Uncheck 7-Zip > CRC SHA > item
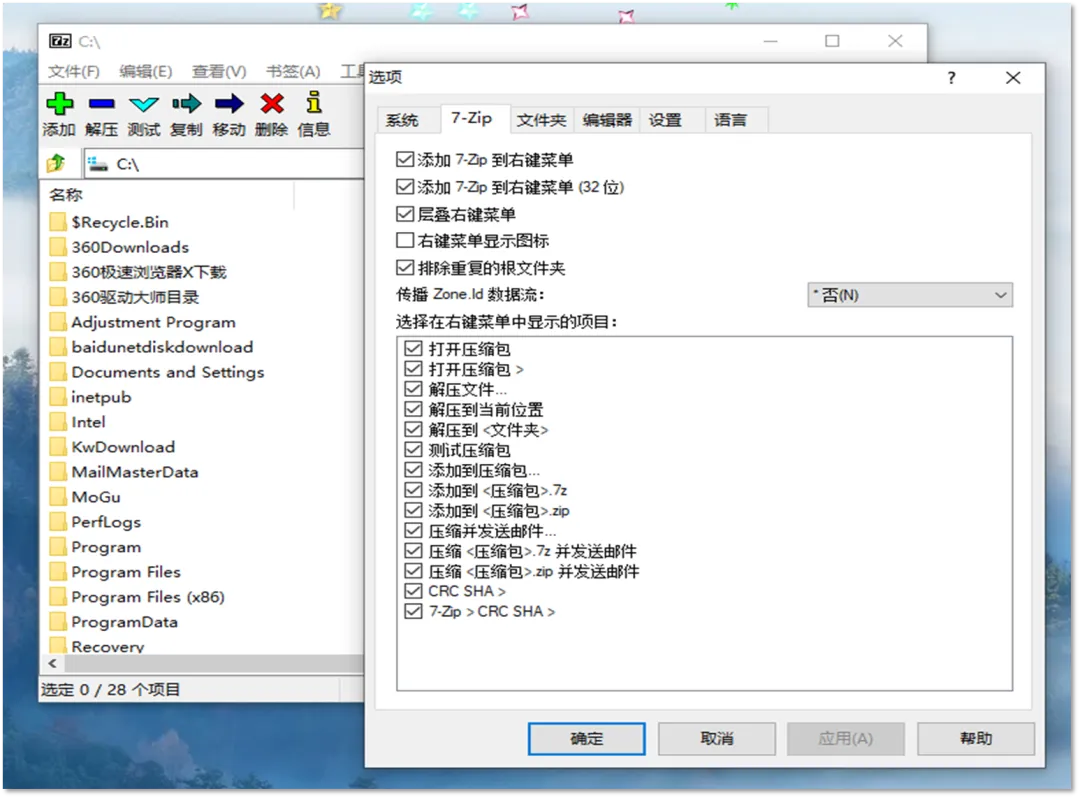The height and width of the screenshot is (798, 1080). coord(413,611)
